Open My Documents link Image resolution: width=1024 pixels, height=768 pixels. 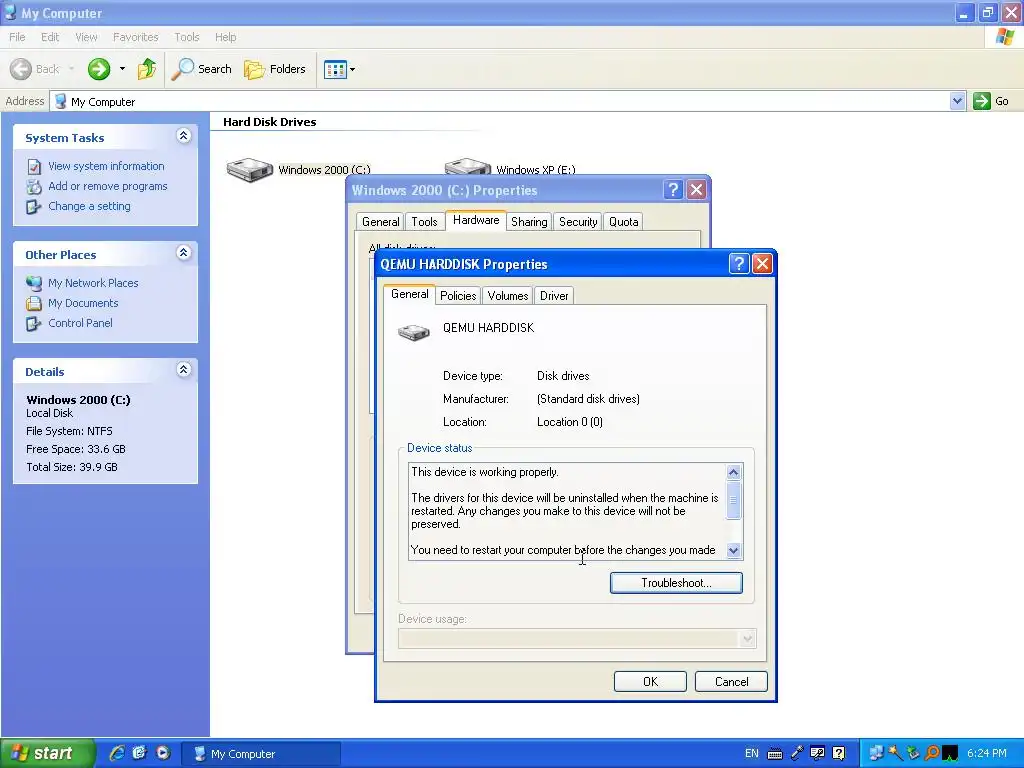pyautogui.click(x=83, y=303)
